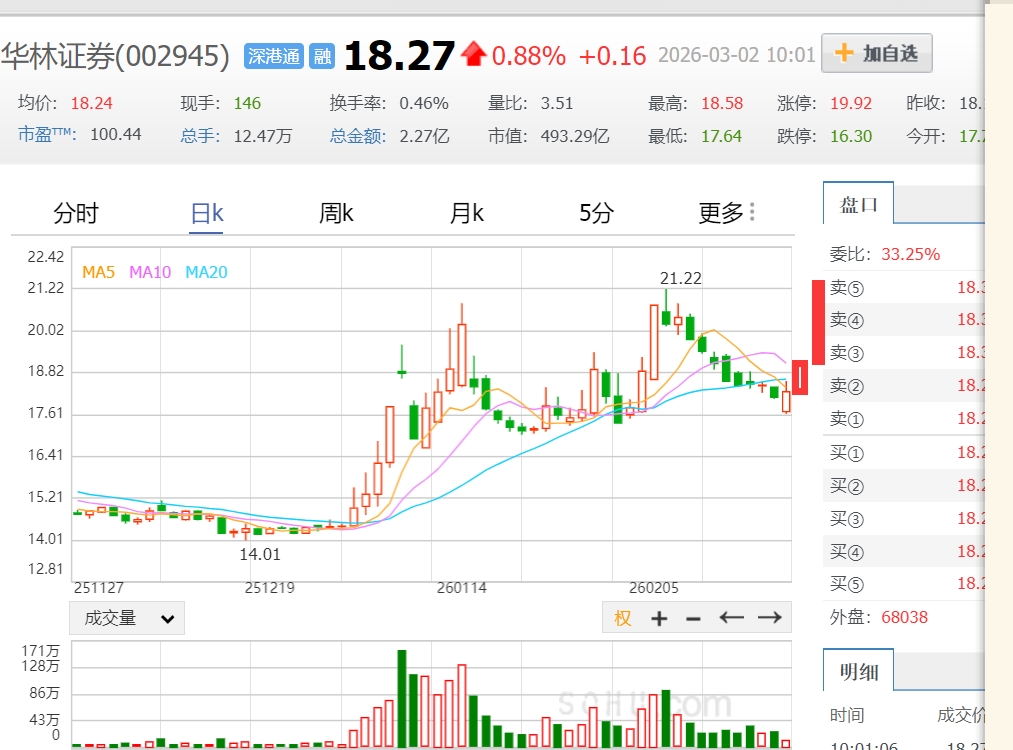
Task: Toggle the 权 adjustment button
Action: tap(622, 618)
